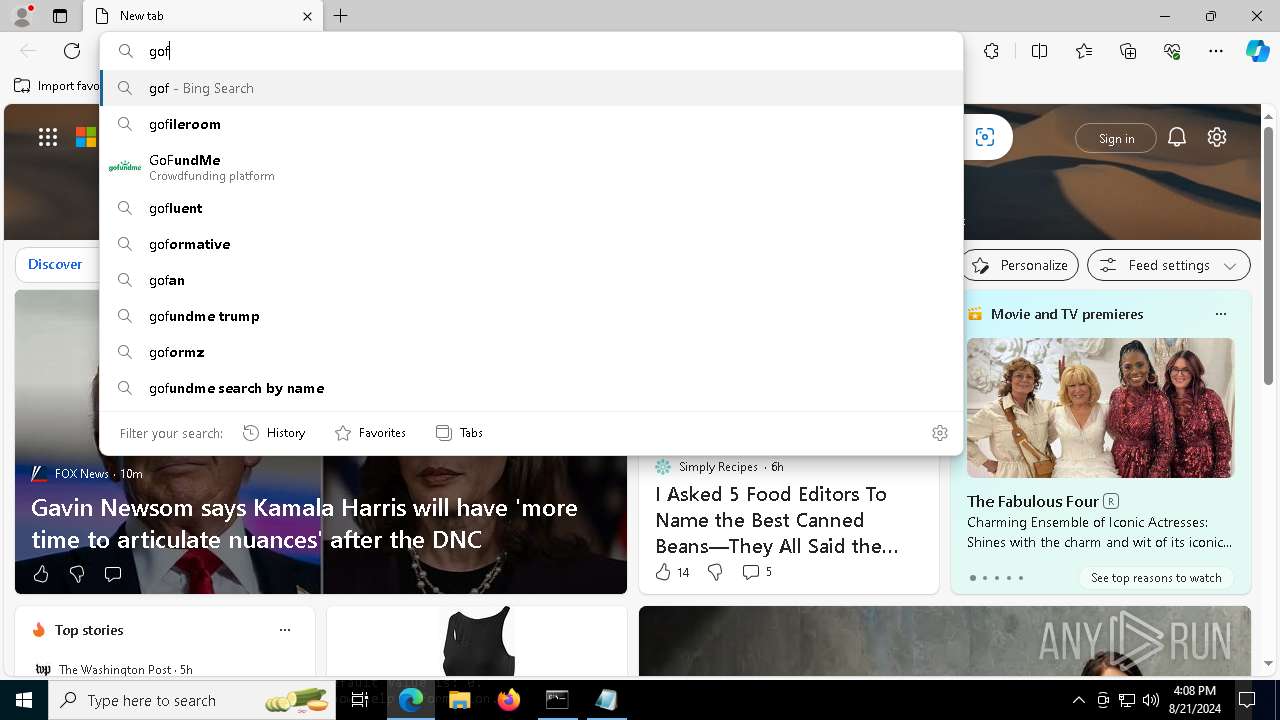Click the Microsoft logo
Viewport: 1280px width, 720px height.
click(87, 137)
